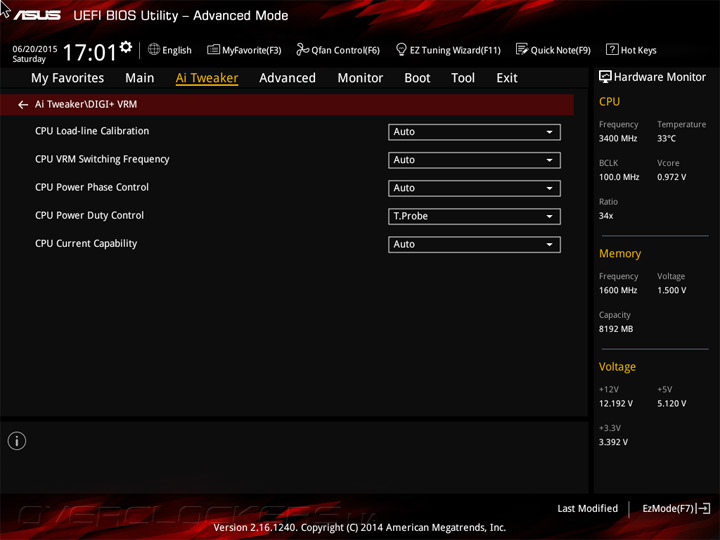Click the Hardware Monitor heading text
Image resolution: width=720 pixels, height=540 pixels.
point(659,77)
